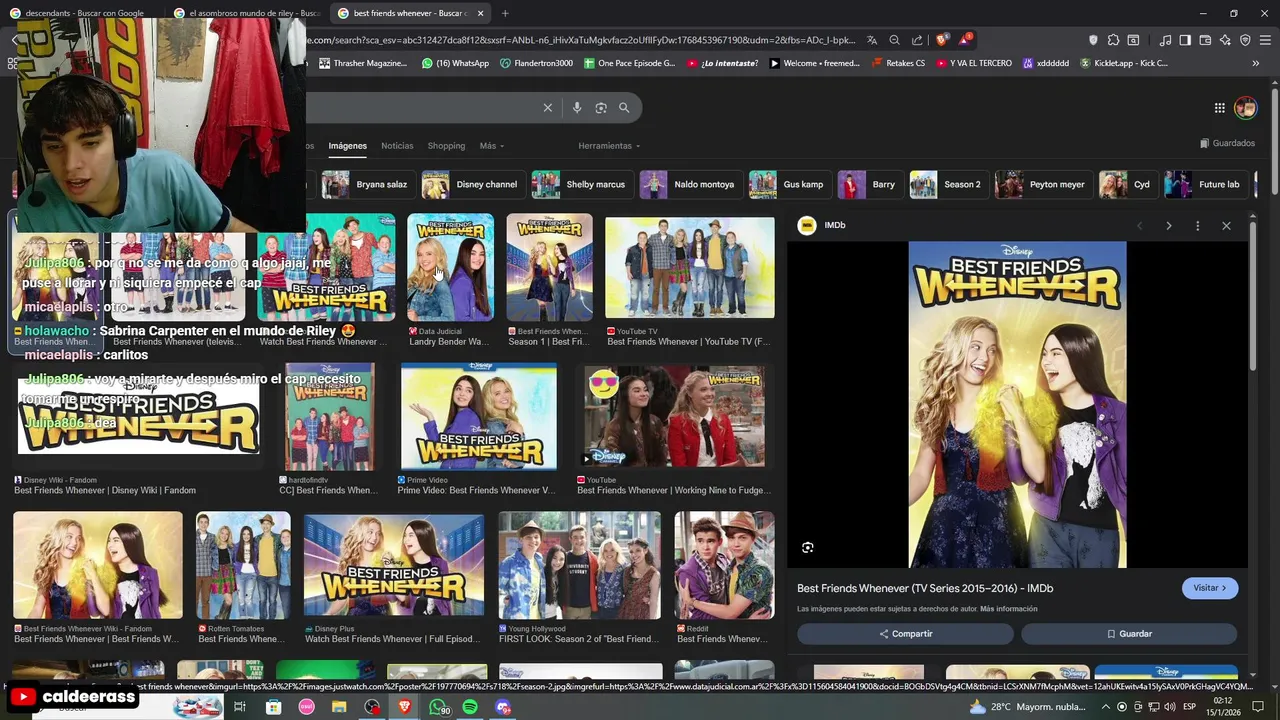Viewport: 1280px width, 720px height.
Task: Switch to the descendants browser tab
Action: (x=82, y=13)
